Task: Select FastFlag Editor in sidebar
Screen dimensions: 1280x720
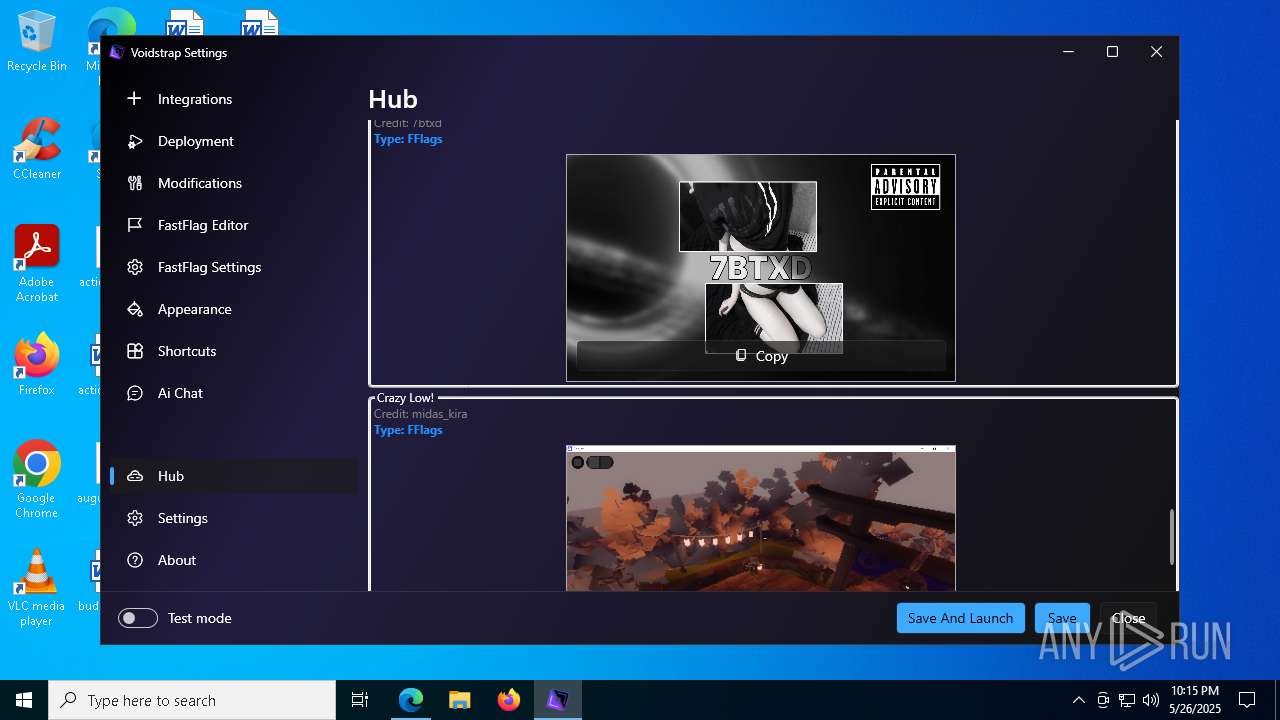Action: pyautogui.click(x=234, y=225)
